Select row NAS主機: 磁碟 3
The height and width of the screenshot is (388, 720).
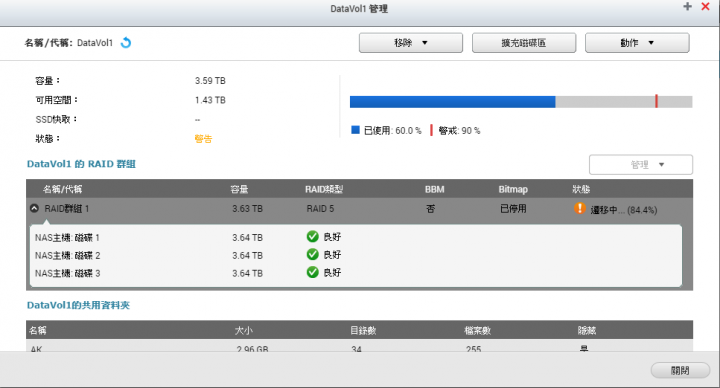356,273
